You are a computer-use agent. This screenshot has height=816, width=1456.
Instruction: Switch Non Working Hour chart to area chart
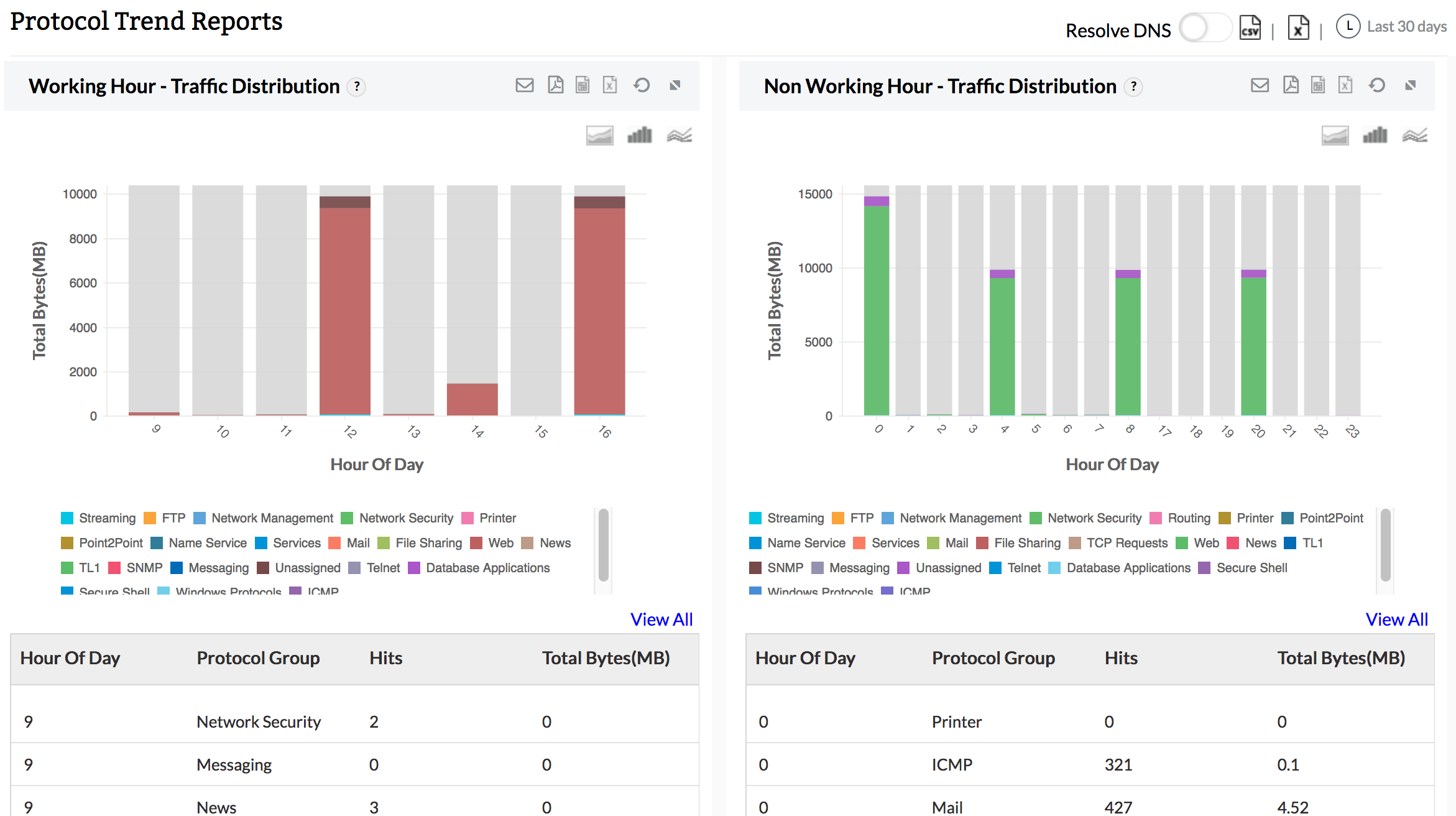(1335, 135)
